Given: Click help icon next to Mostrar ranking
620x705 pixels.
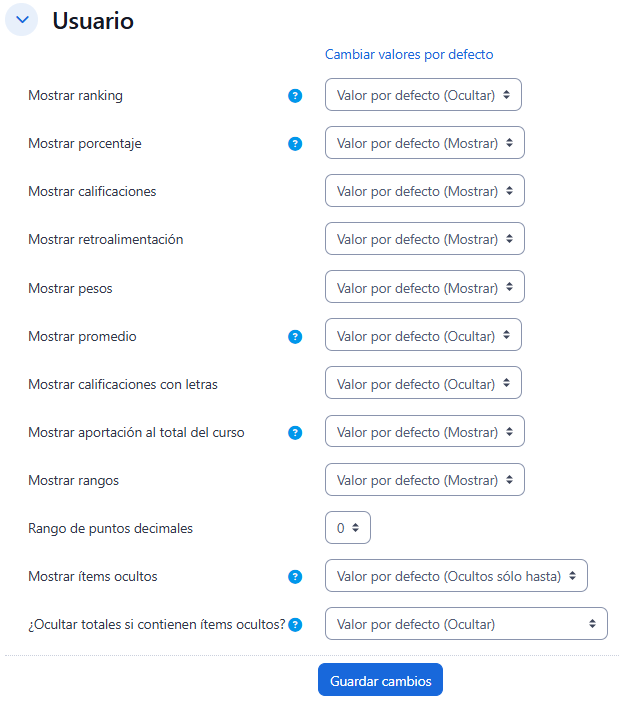Looking at the screenshot, I should [x=295, y=95].
